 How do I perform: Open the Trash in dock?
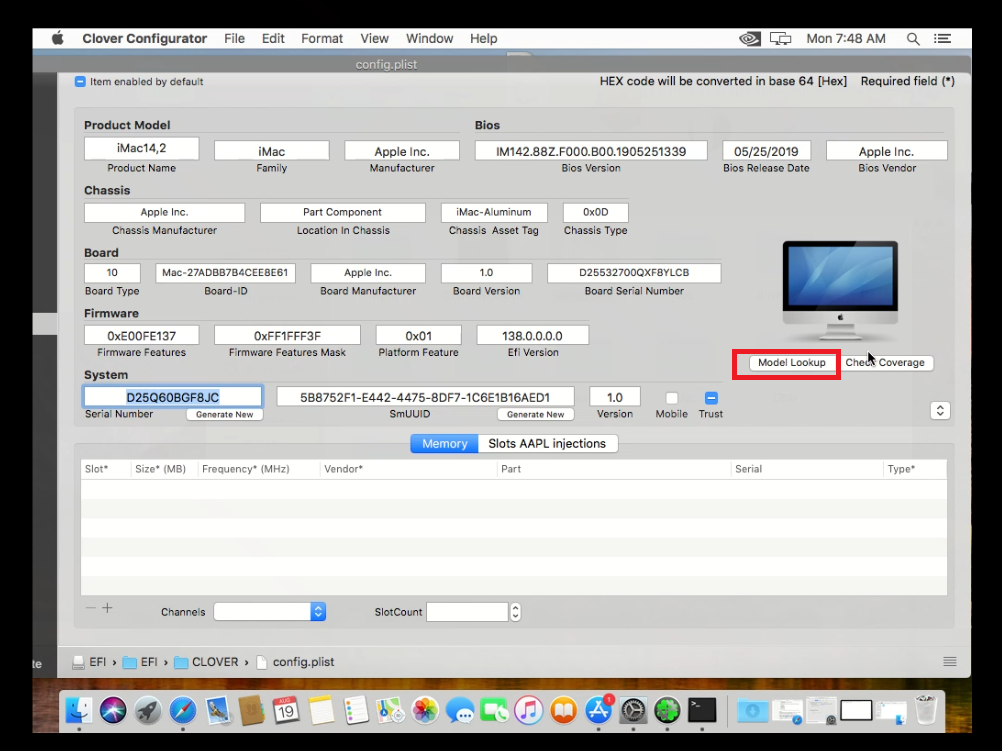(x=925, y=710)
